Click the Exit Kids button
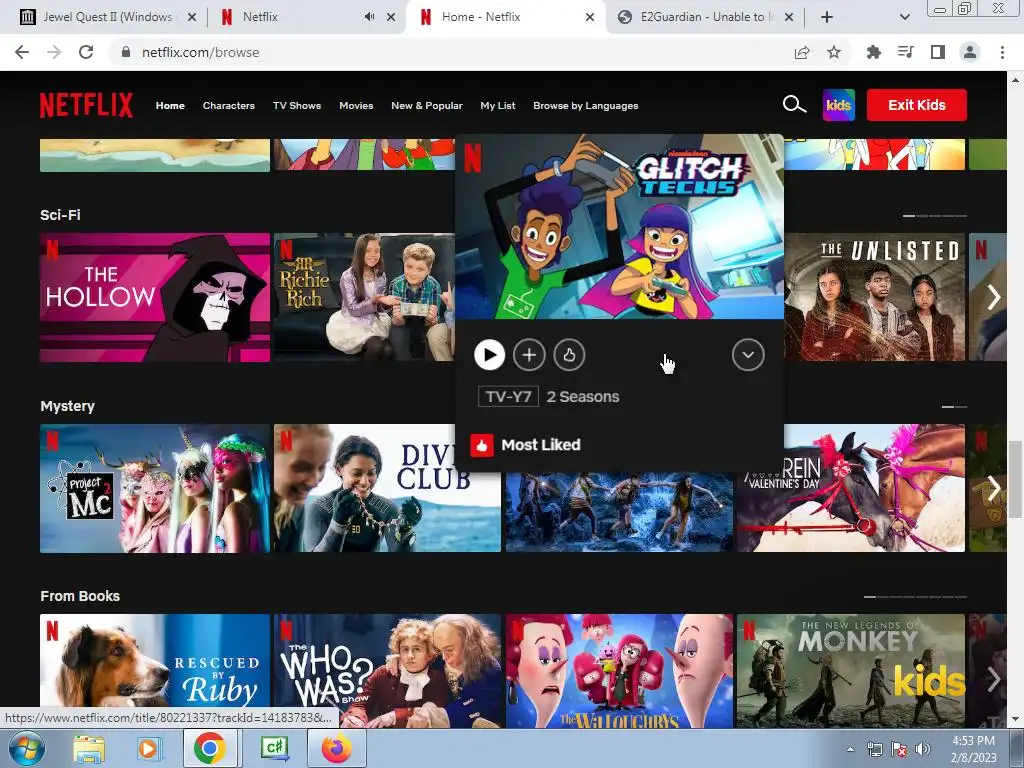The width and height of the screenshot is (1024, 768). pos(916,105)
